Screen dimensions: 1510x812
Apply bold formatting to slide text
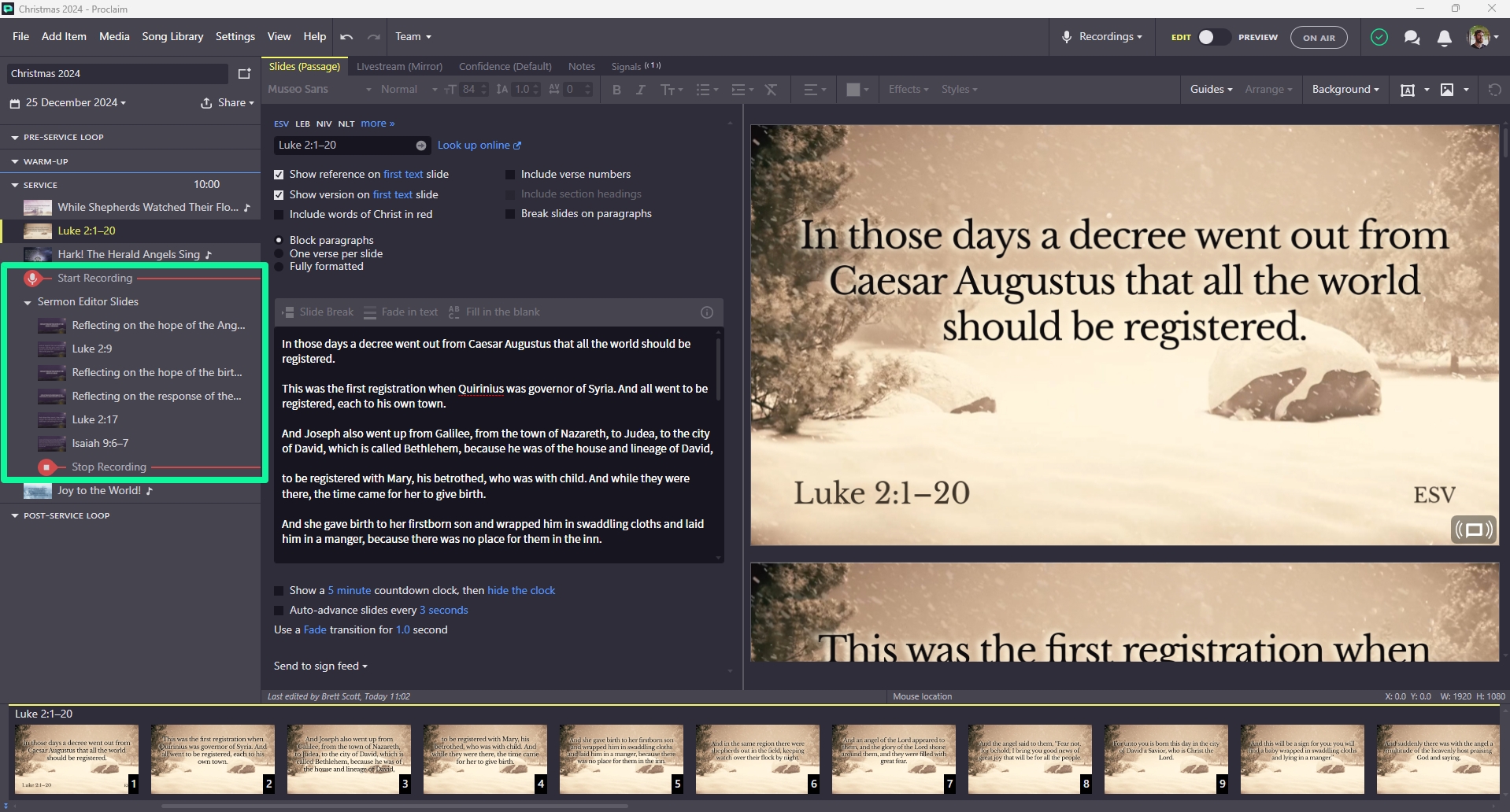(617, 90)
